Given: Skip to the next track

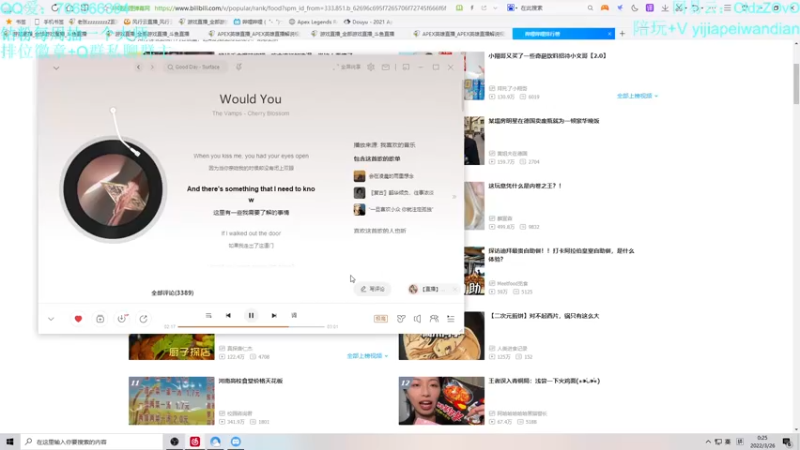Looking at the screenshot, I should click(274, 315).
